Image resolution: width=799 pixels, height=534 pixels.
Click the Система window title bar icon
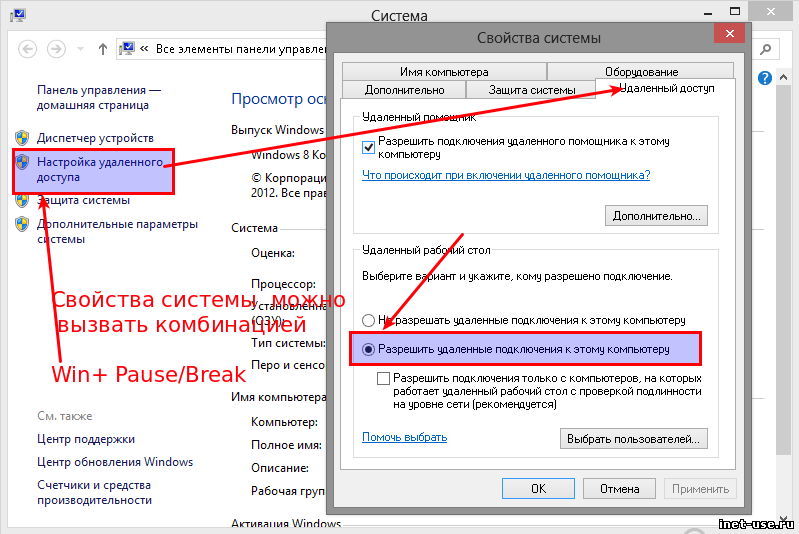18,15
